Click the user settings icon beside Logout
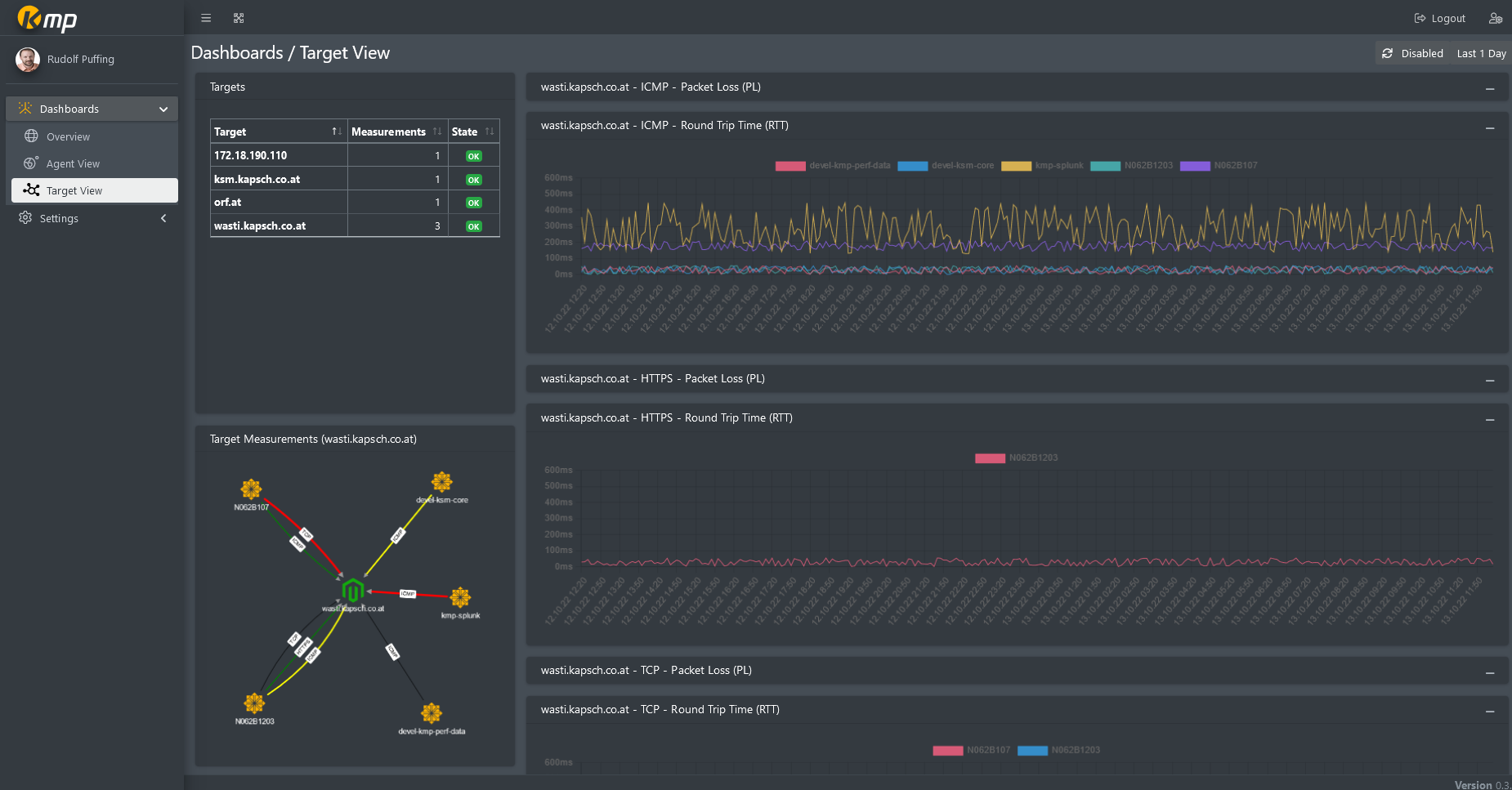The height and width of the screenshot is (790, 1512). pyautogui.click(x=1495, y=18)
